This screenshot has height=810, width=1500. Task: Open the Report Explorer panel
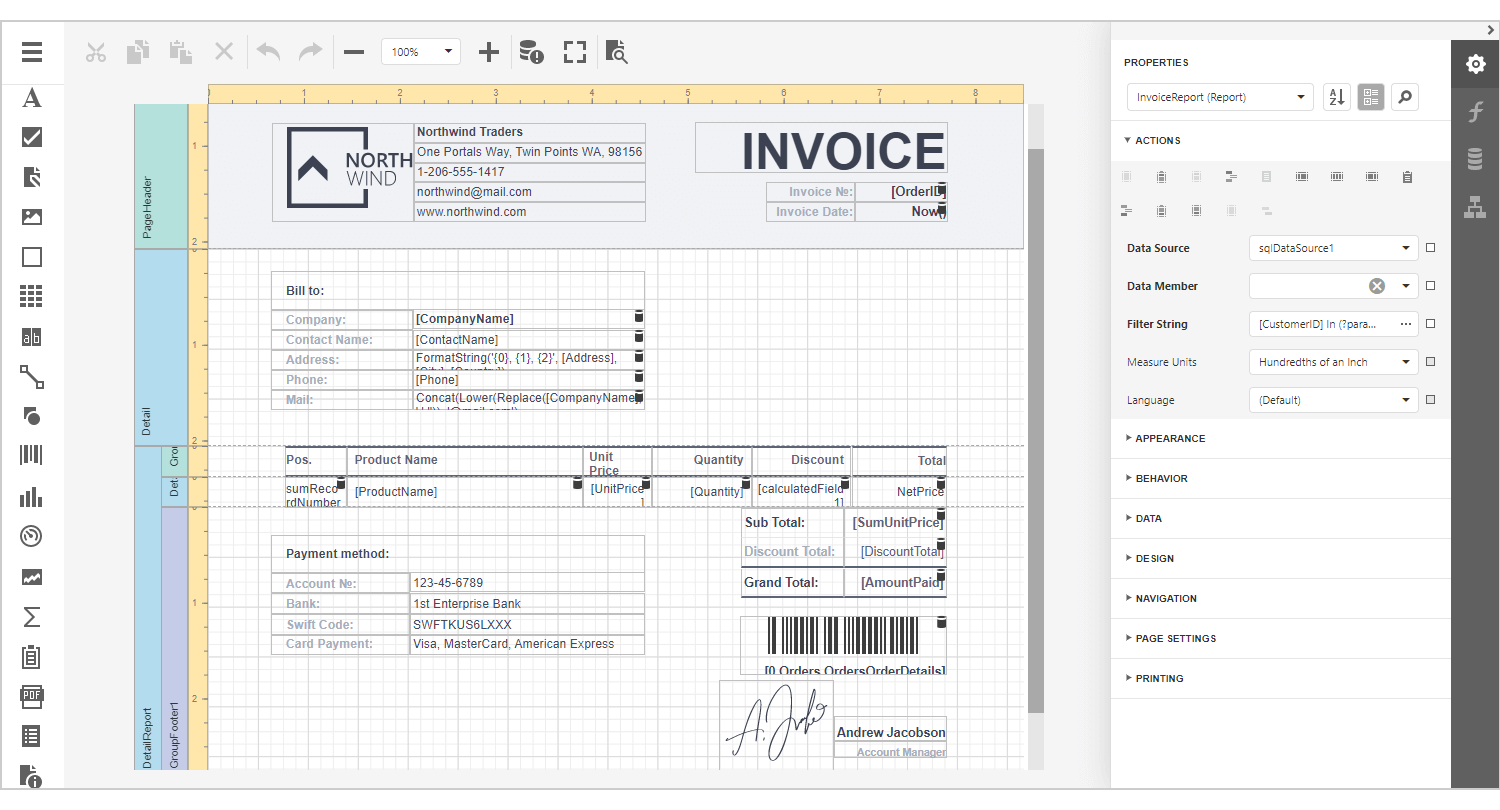tap(1475, 207)
